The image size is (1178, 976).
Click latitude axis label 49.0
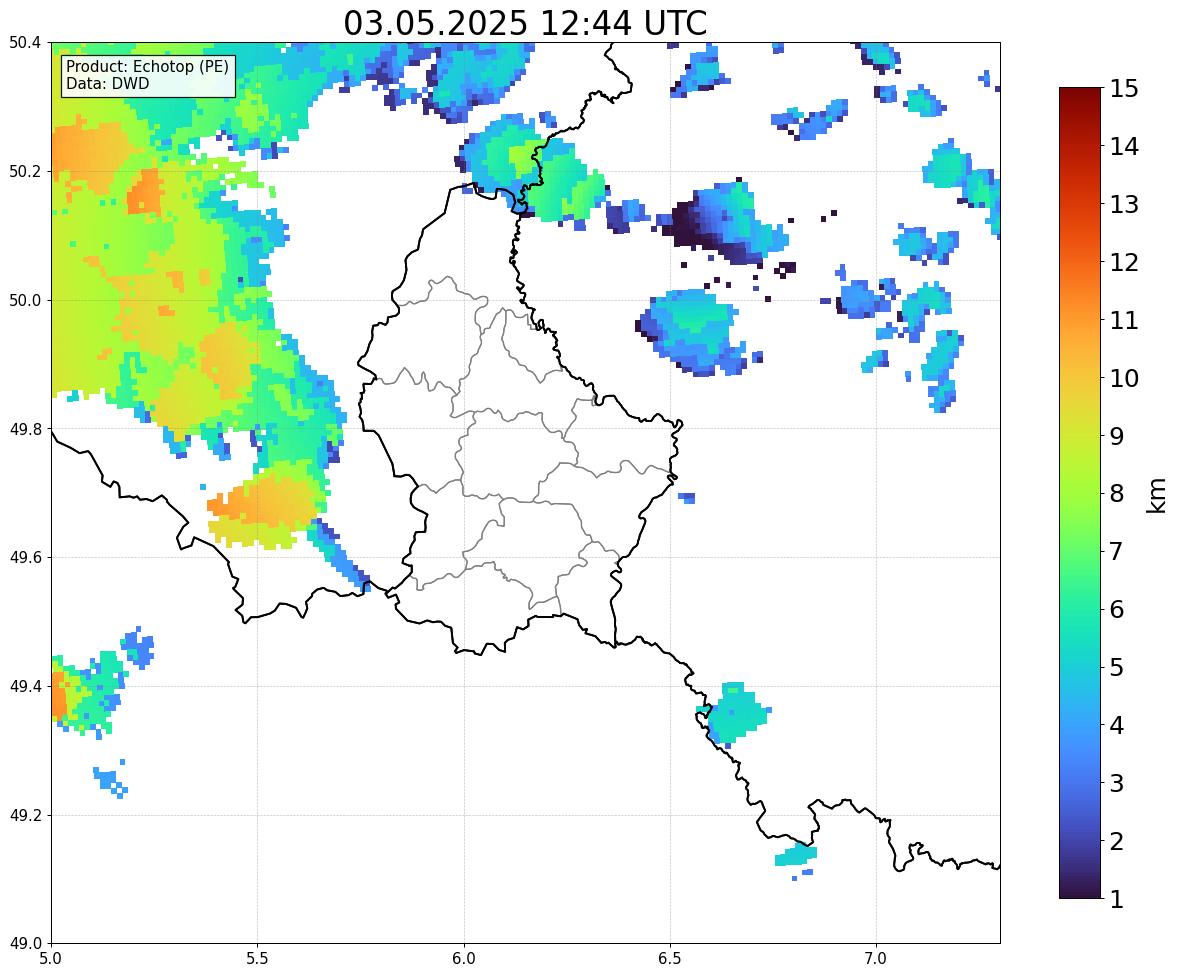(x=25, y=944)
